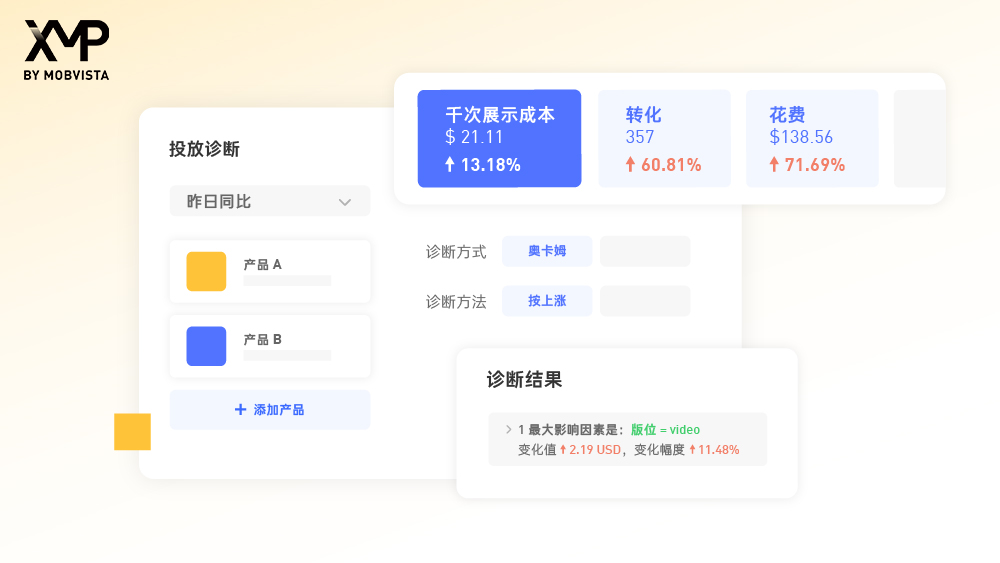This screenshot has width=1000, height=563.
Task: Select the 花费 metric card
Action: pyautogui.click(x=812, y=138)
